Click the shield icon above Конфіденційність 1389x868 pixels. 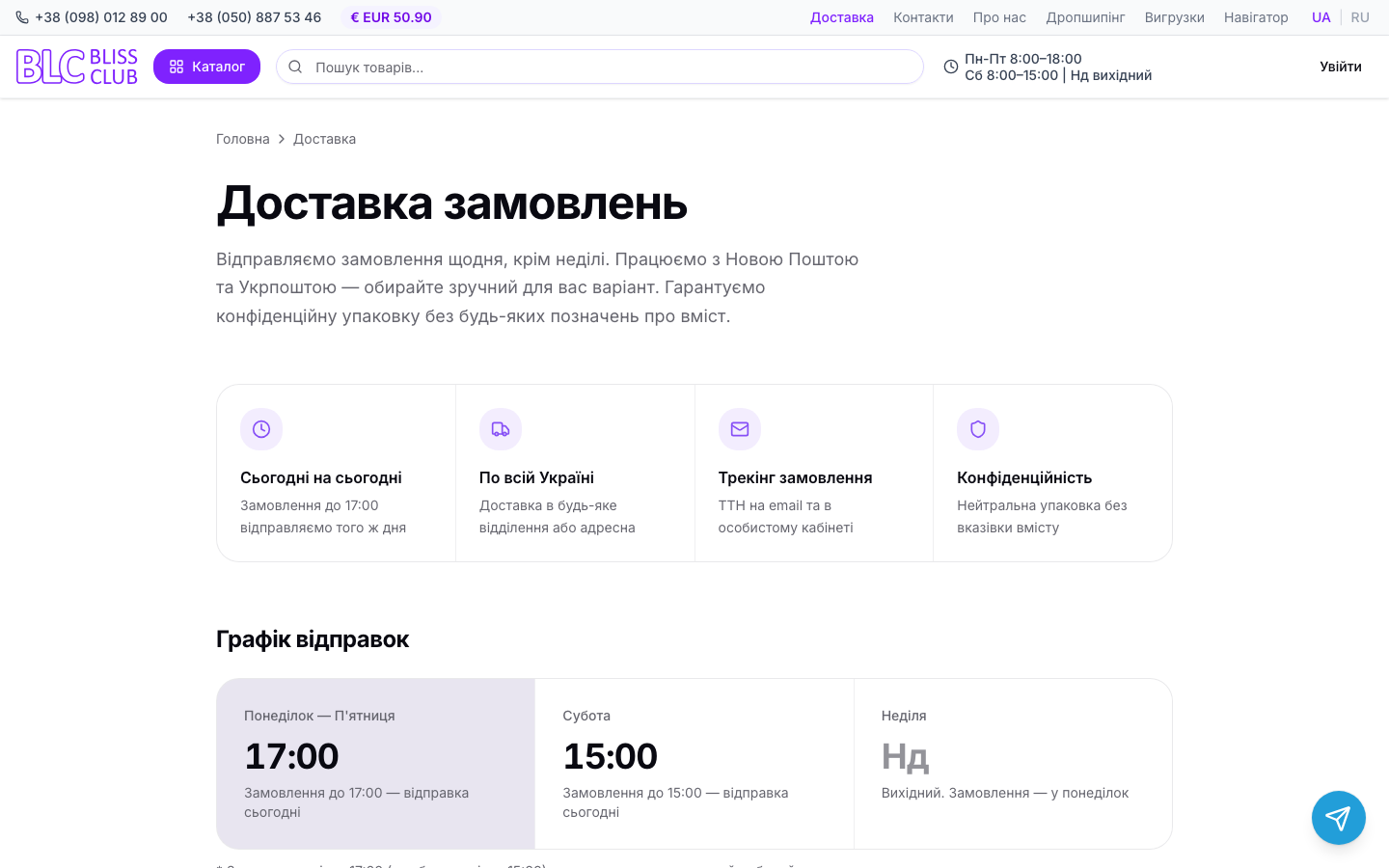[x=978, y=429]
